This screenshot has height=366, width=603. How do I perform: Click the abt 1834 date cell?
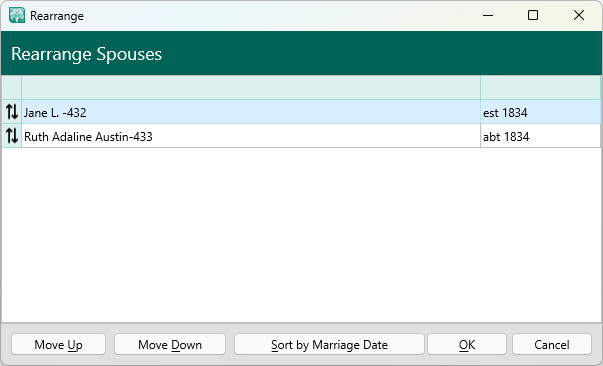[540, 136]
